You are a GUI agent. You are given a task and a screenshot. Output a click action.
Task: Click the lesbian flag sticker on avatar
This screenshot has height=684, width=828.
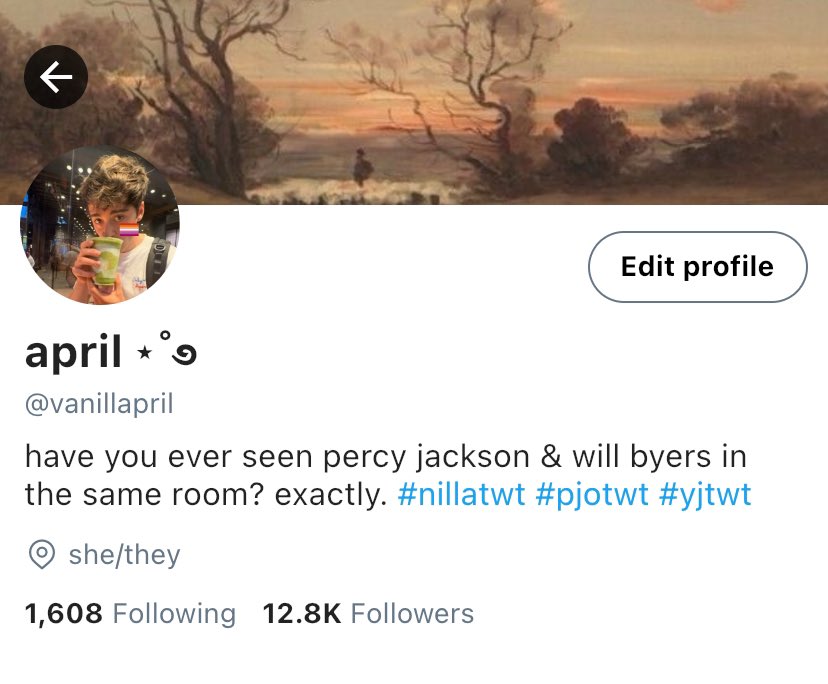click(129, 230)
